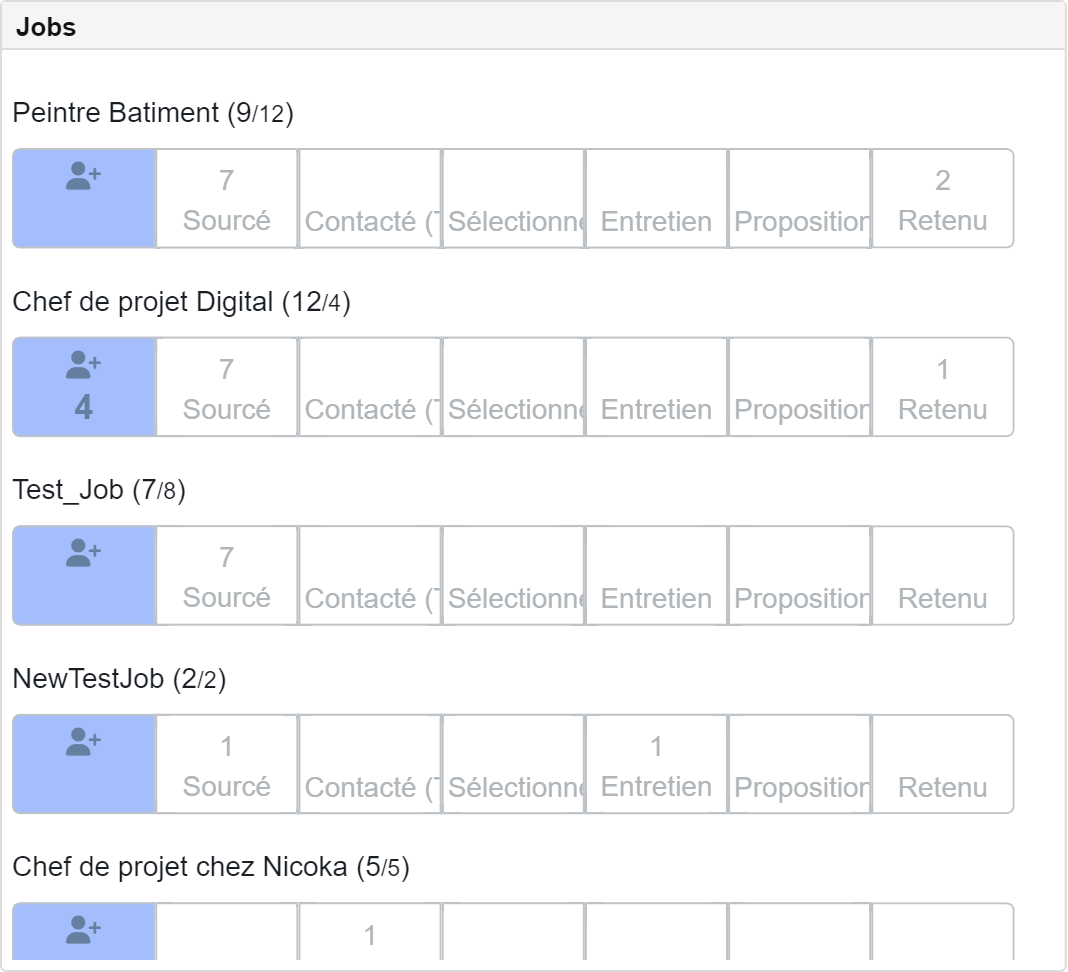Select Sélectionné stage of NewTestJob
Viewport: 1068px width, 972px height.
tap(513, 764)
